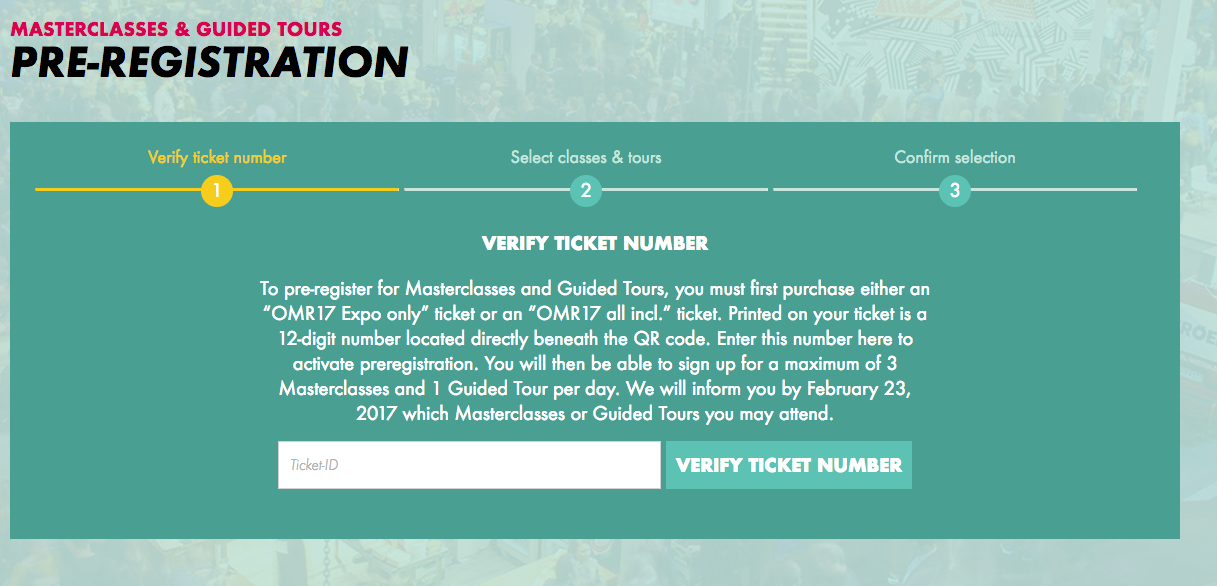
Task: Click progress line left of step 2 circle
Action: coord(486,189)
